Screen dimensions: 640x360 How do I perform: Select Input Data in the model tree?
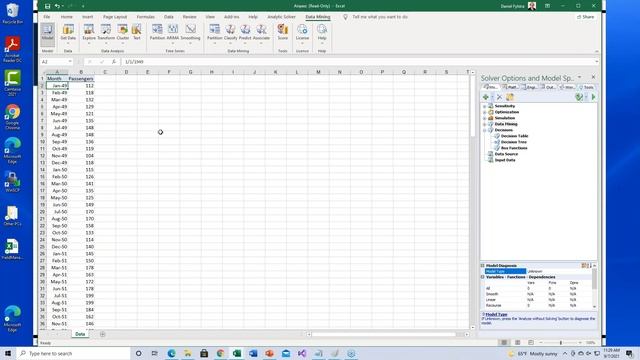pyautogui.click(x=505, y=160)
